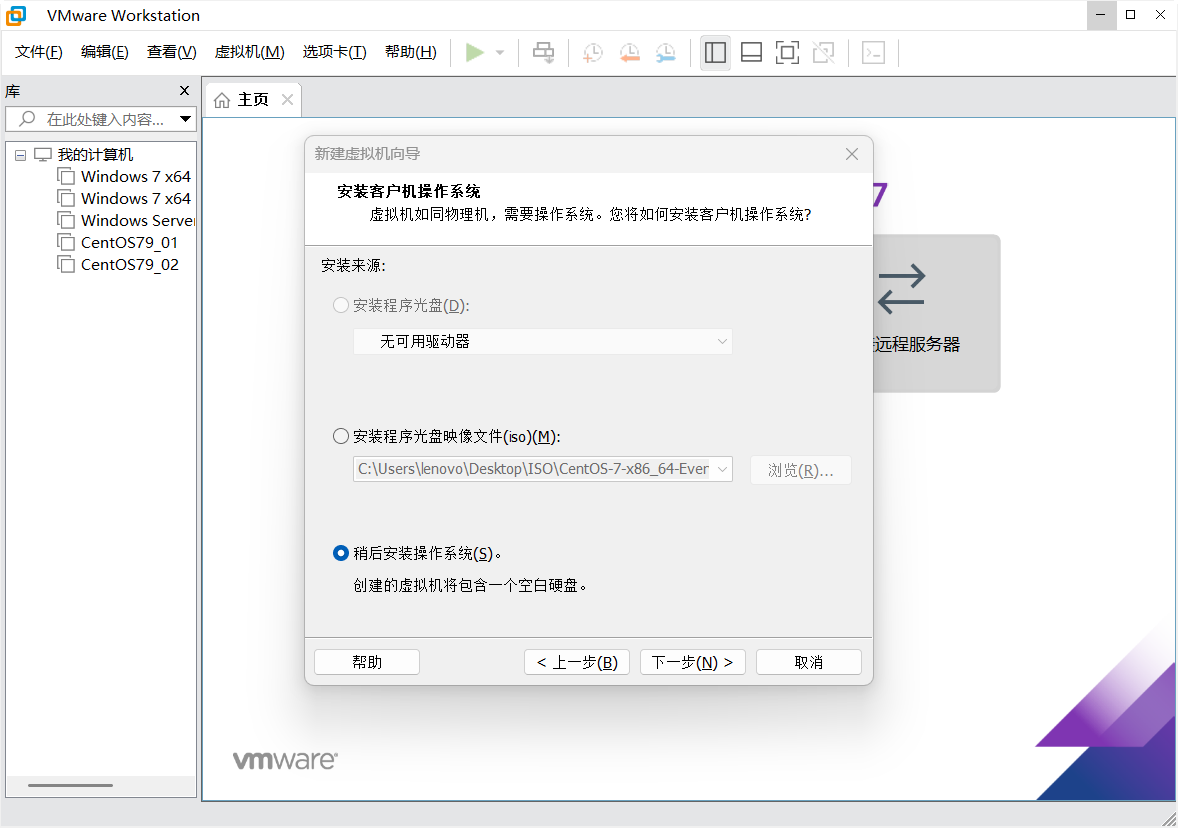Viewport: 1178px width, 828px height.
Task: Open the snapshot manager wrench icon
Action: (666, 53)
